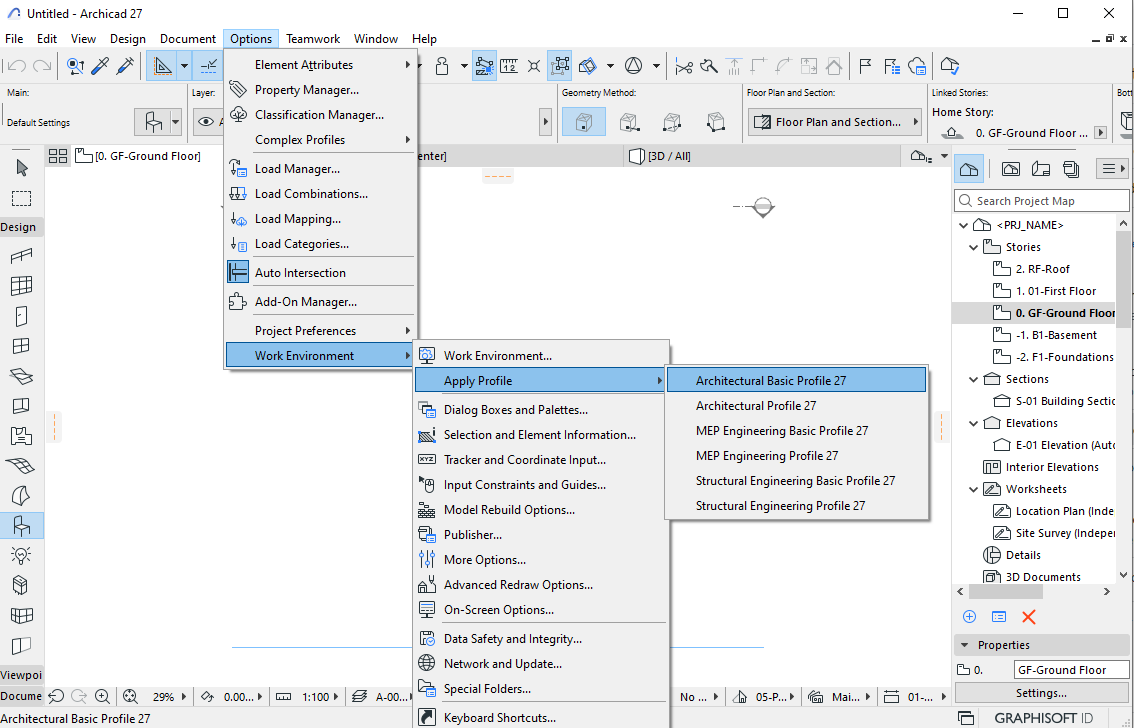Collapse the Sections tree node
The image size is (1134, 728).
point(973,380)
